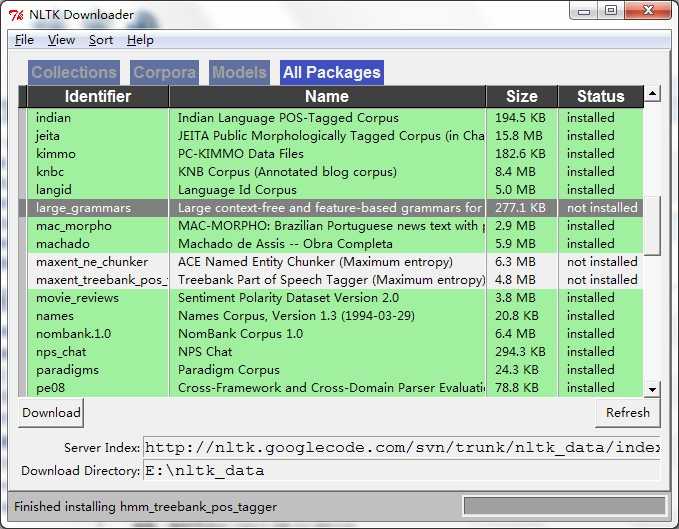Click the package list scrollbar thumb
The width and height of the screenshot is (679, 529).
point(652,225)
